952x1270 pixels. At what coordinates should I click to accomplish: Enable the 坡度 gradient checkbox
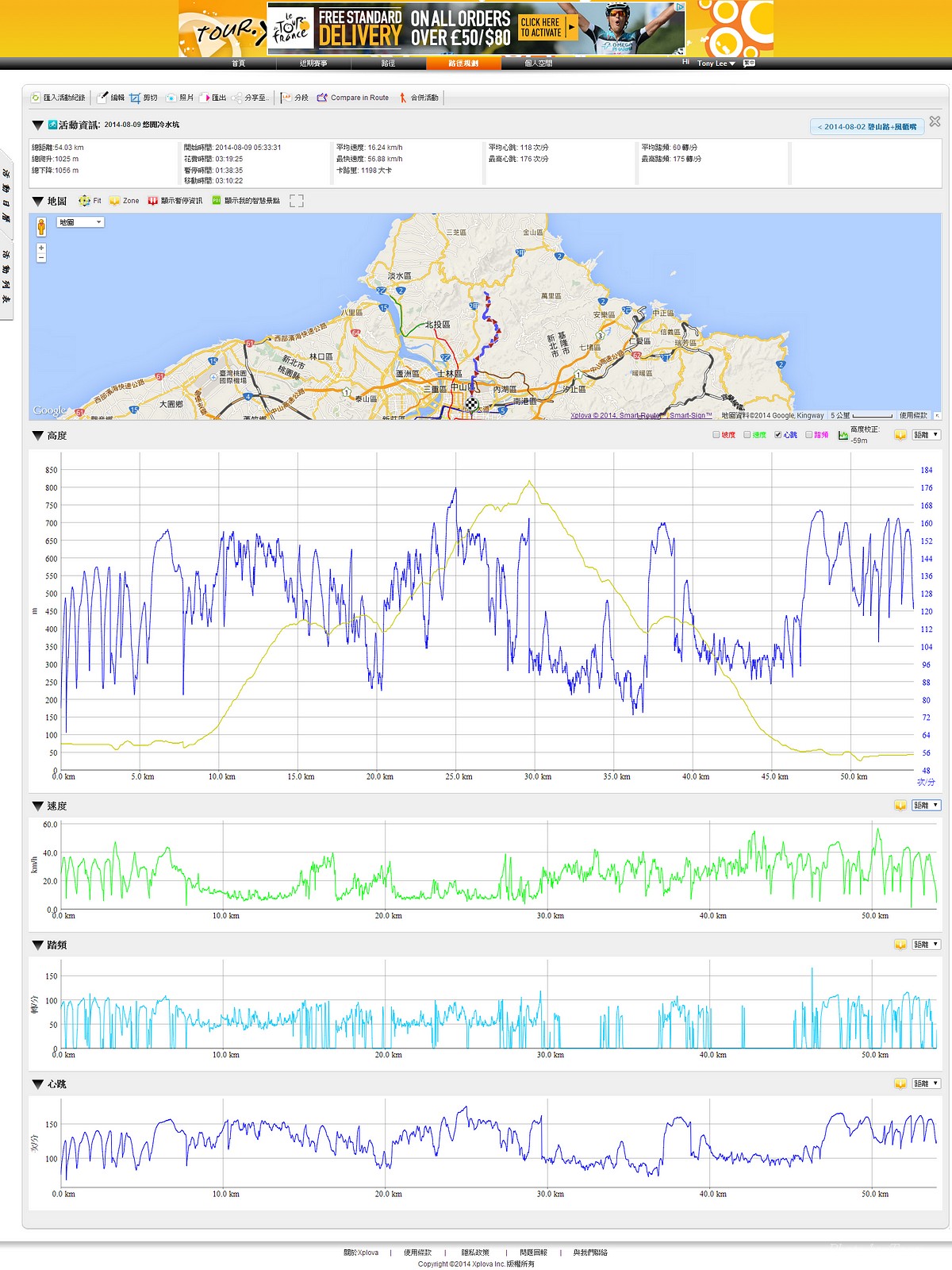[x=716, y=435]
